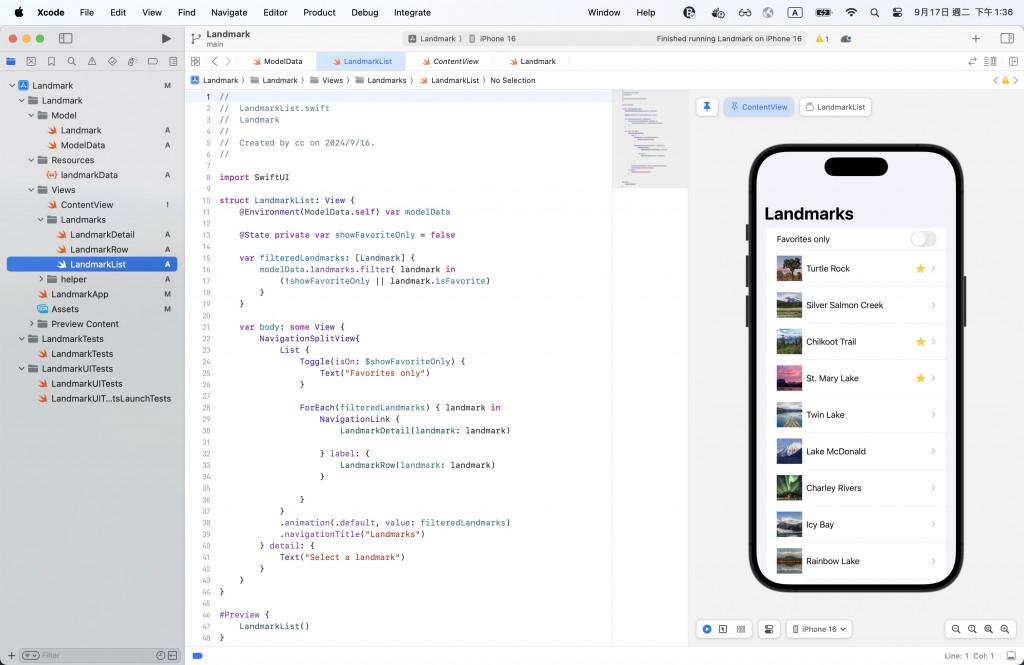The width and height of the screenshot is (1024, 665).
Task: Toggle the recent files filter in navigator
Action: tap(161, 655)
